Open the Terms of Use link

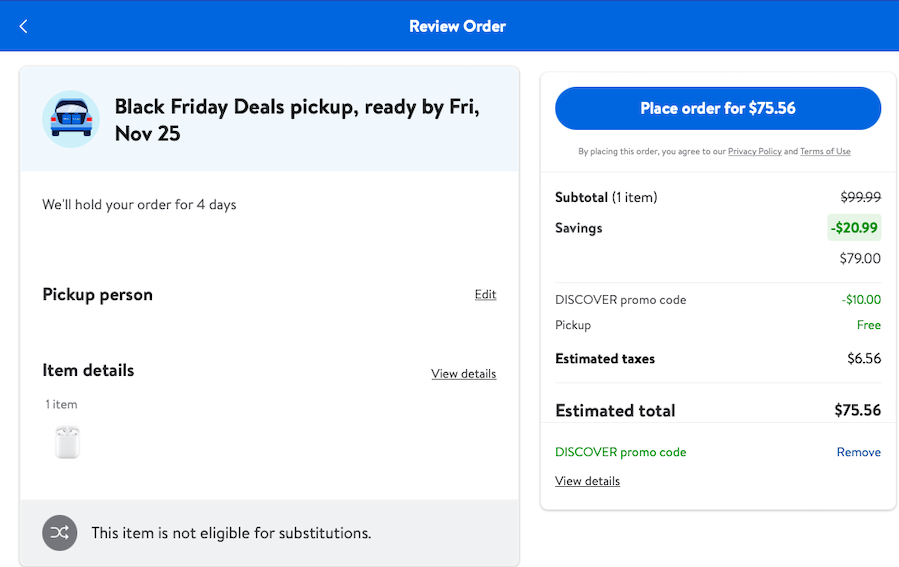pyautogui.click(x=825, y=152)
